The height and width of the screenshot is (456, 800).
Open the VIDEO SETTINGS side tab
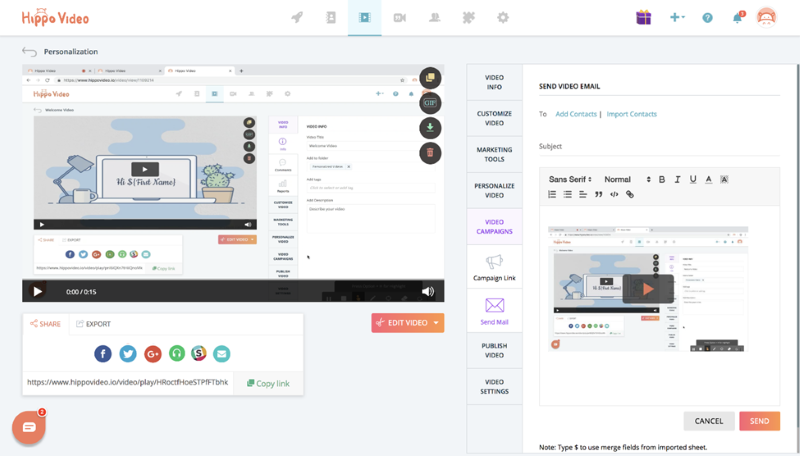[x=494, y=387]
